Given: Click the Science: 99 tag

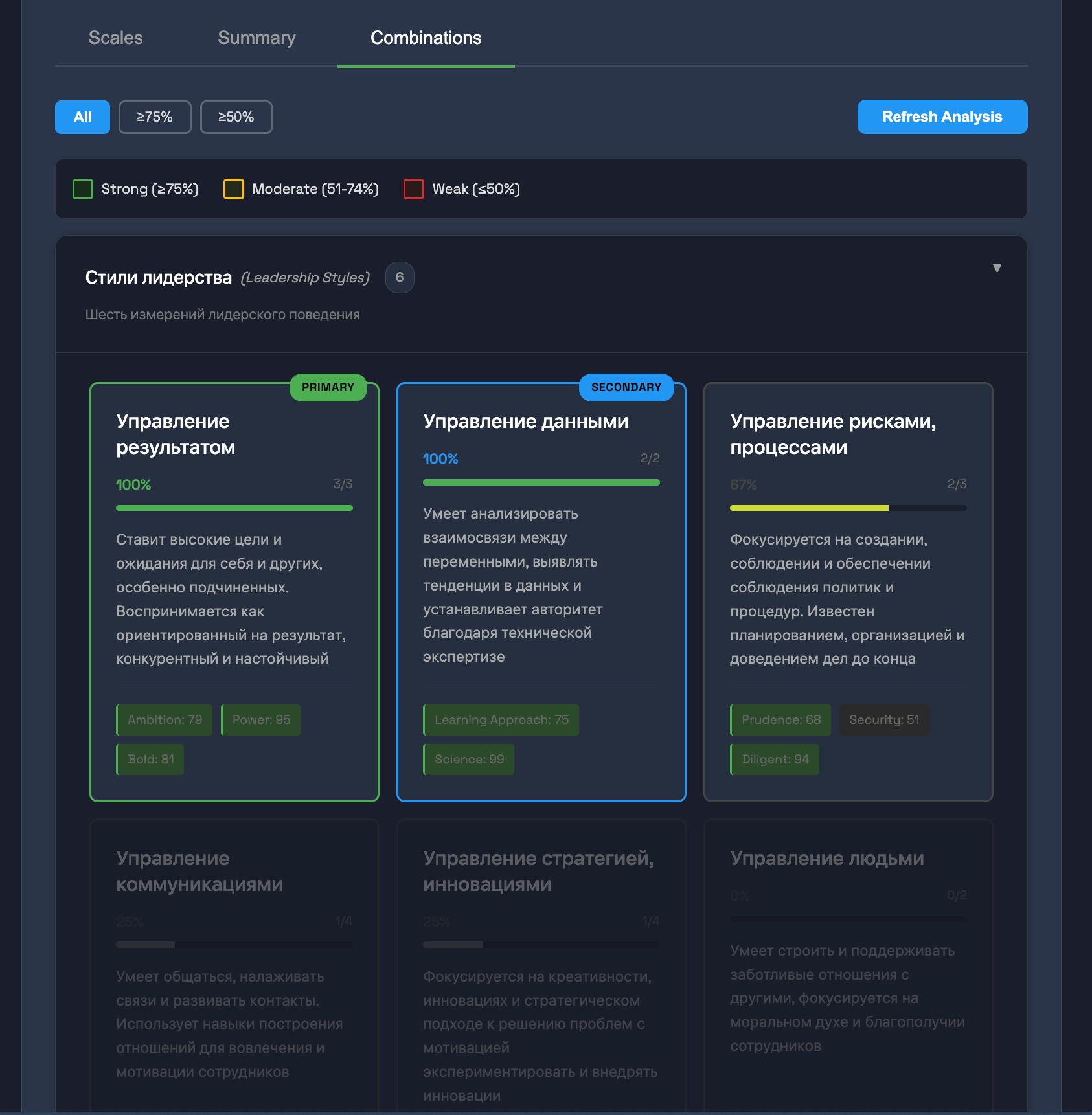Looking at the screenshot, I should [469, 760].
